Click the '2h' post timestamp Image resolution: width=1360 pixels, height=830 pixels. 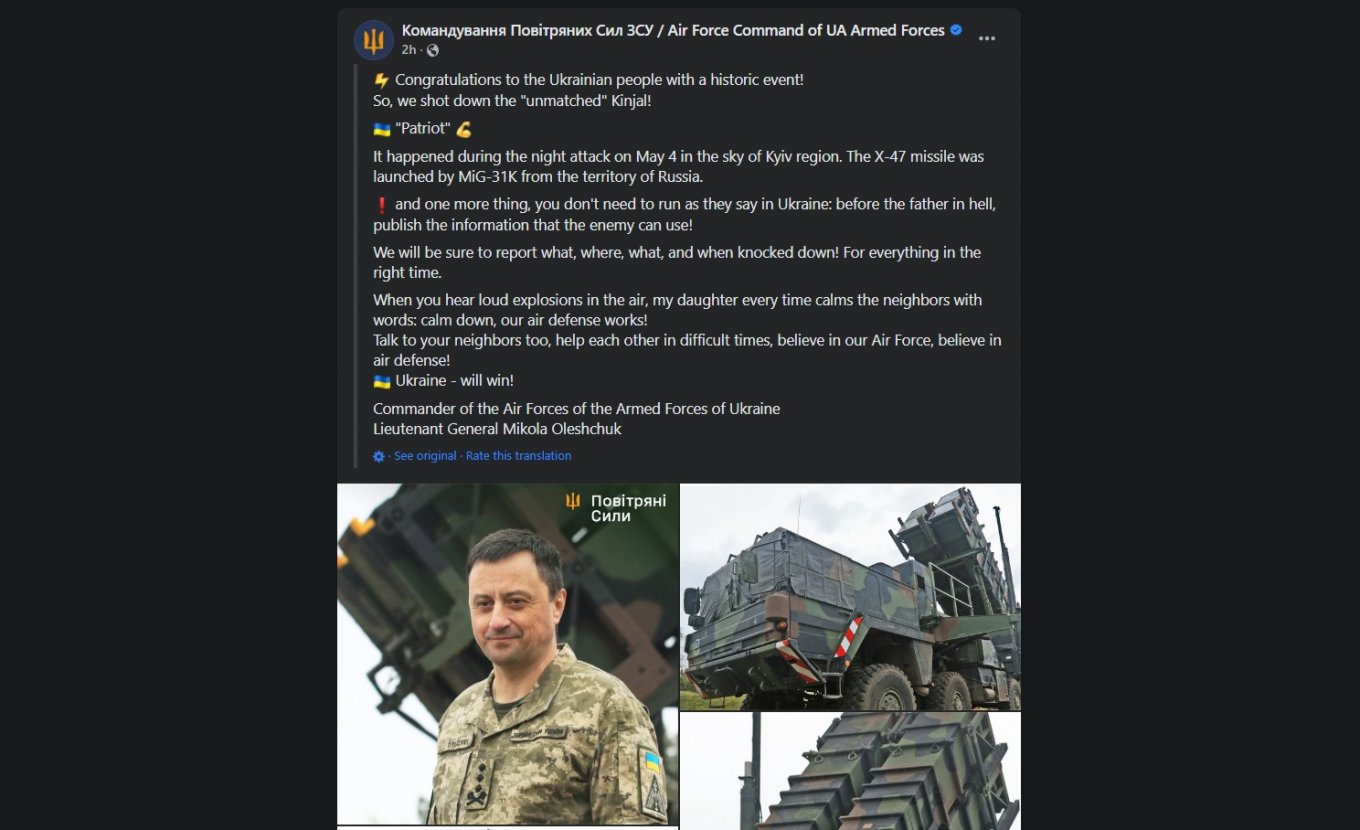(x=409, y=50)
